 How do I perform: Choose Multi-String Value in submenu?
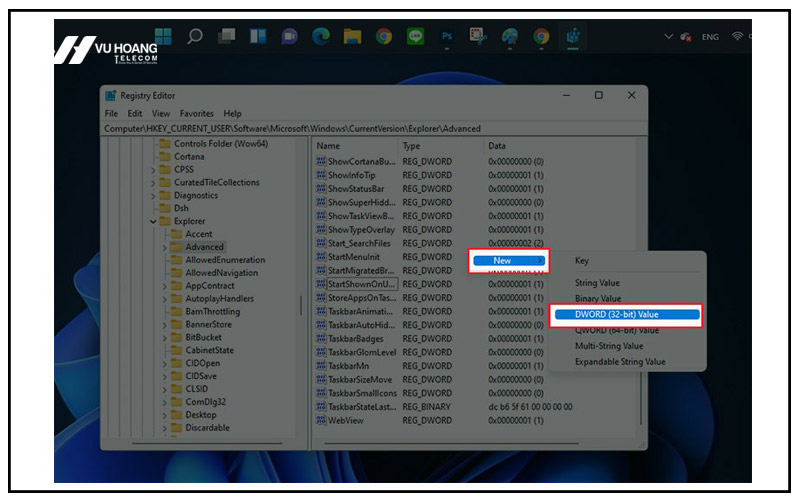point(609,346)
